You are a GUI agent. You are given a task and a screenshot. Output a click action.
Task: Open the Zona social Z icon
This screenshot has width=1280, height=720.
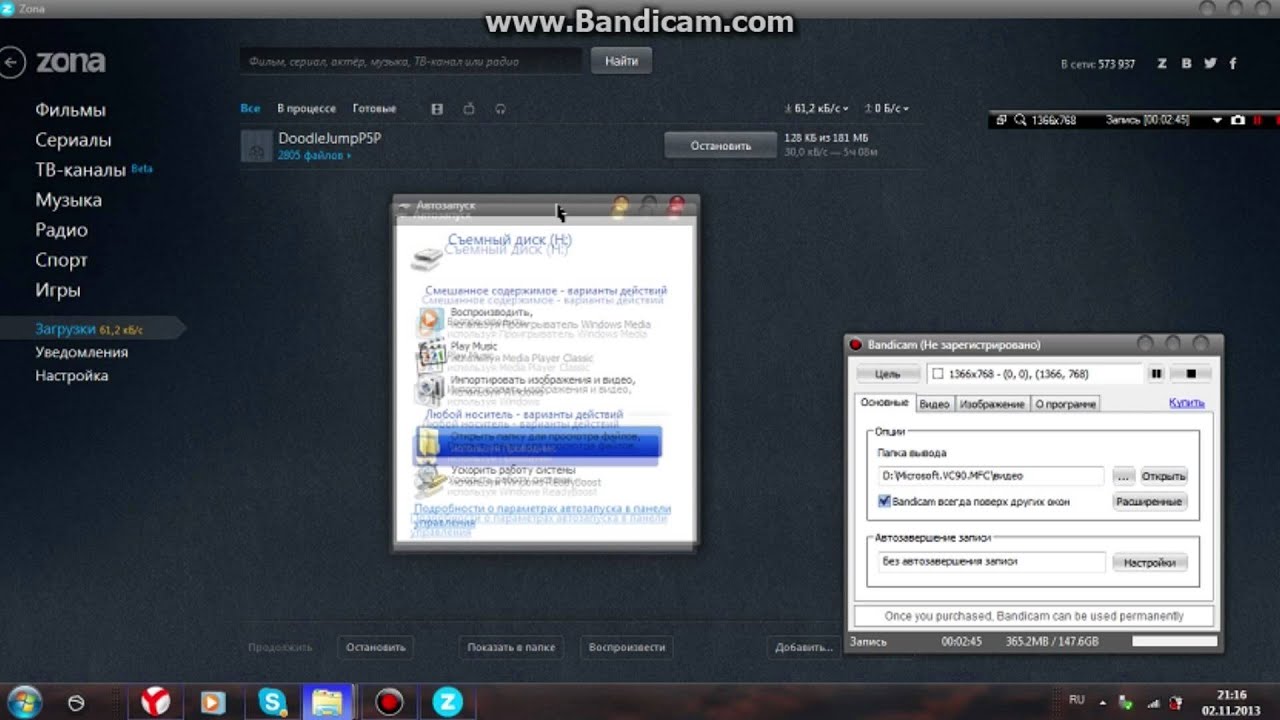1162,63
